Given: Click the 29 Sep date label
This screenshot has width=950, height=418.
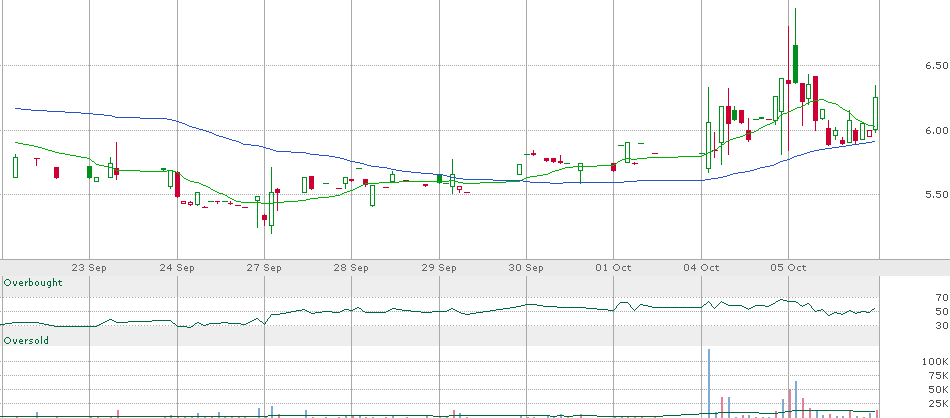Looking at the screenshot, I should 439,268.
